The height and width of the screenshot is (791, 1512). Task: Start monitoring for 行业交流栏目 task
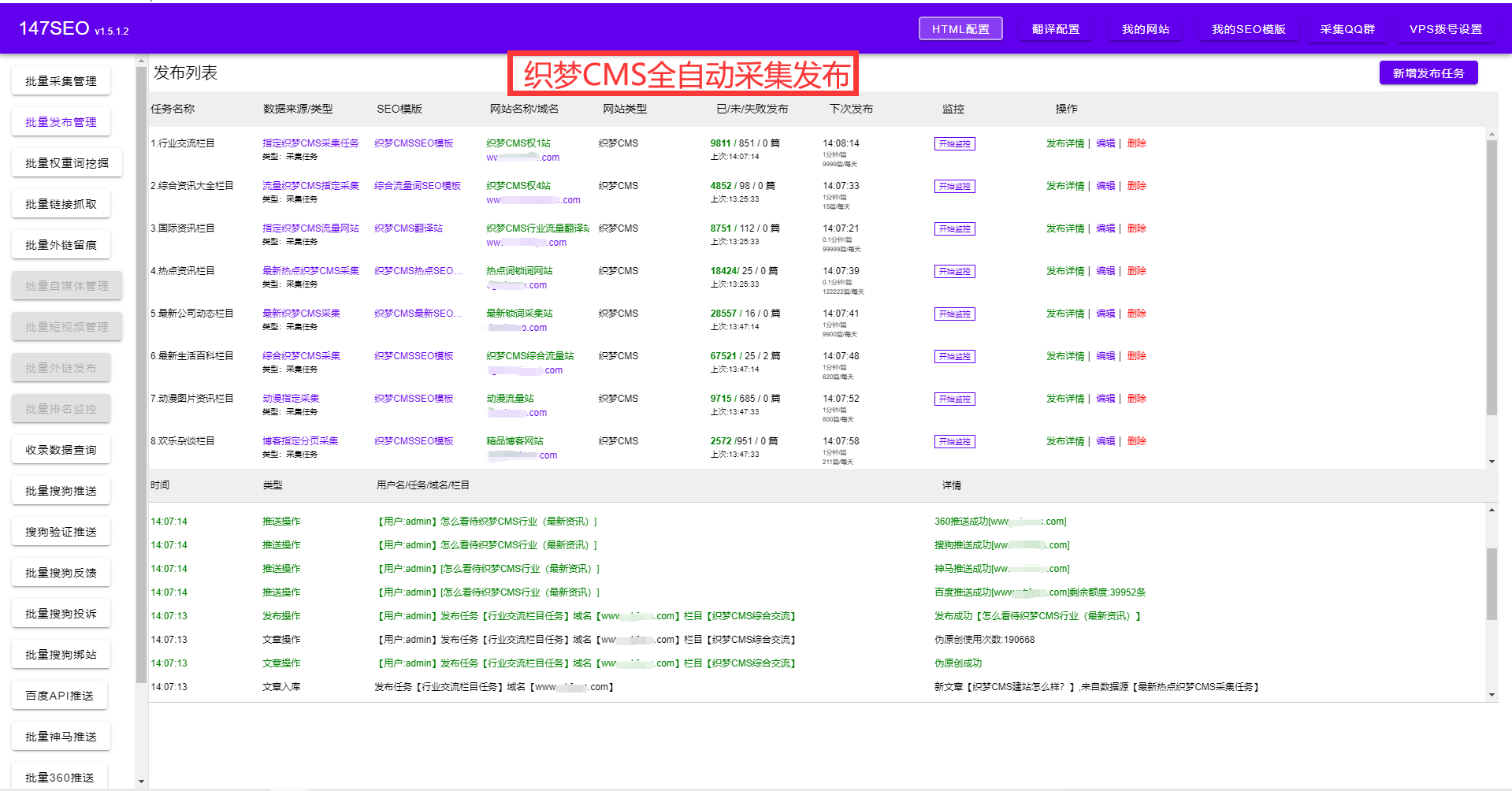click(x=955, y=144)
